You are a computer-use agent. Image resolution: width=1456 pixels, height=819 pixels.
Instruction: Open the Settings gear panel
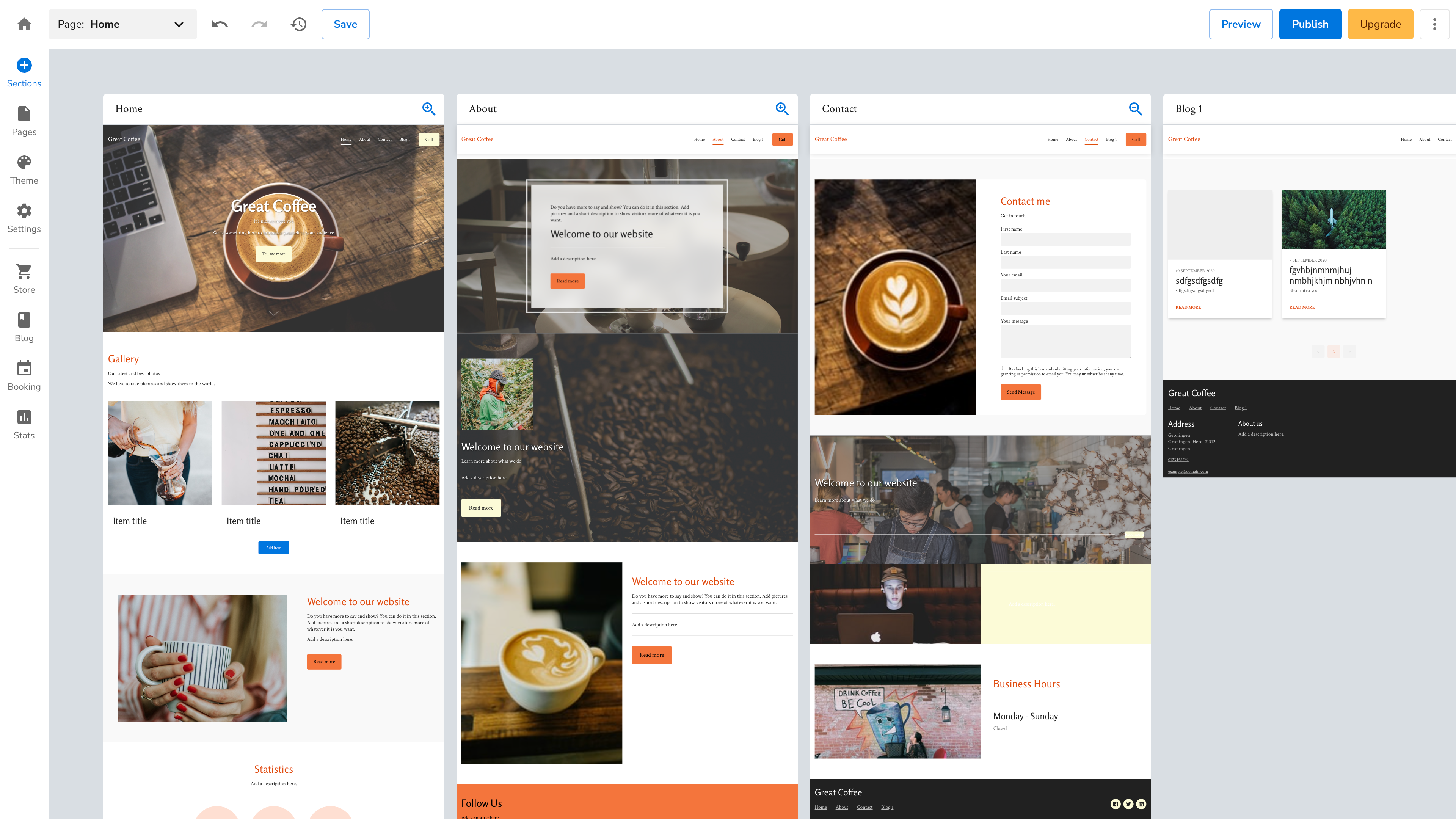24,219
